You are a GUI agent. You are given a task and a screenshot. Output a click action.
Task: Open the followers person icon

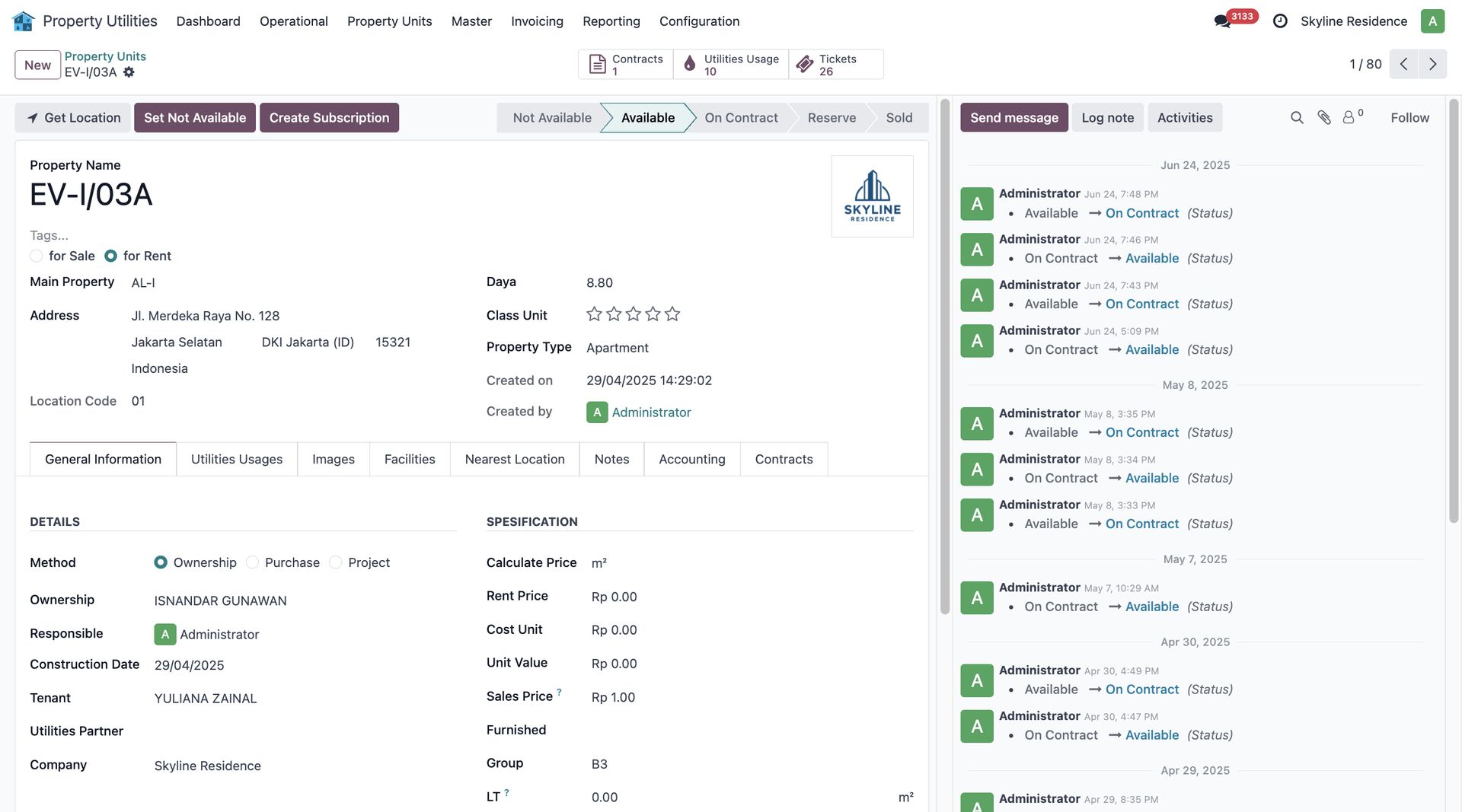1349,117
